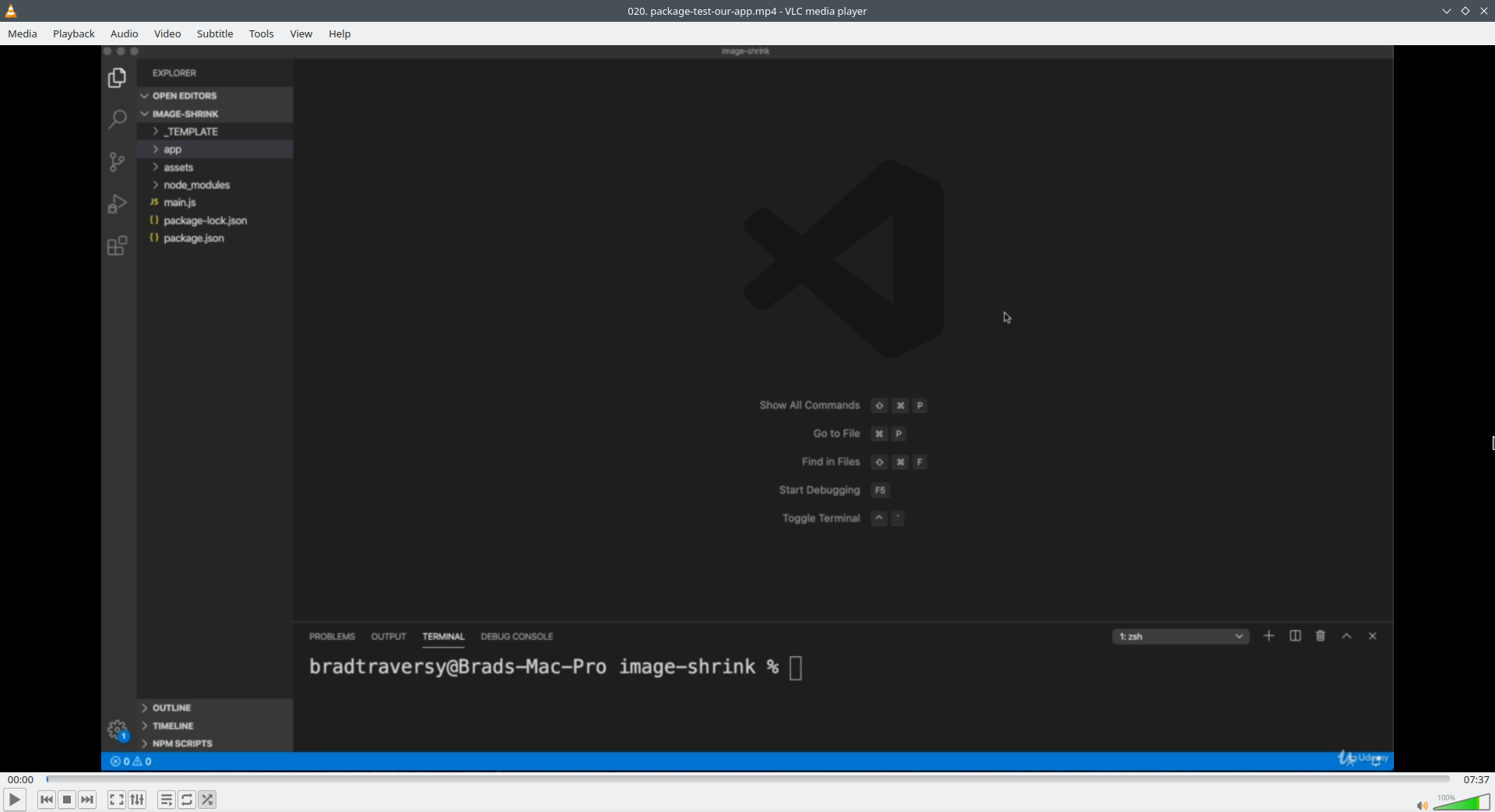Enable random playback in VLC
Viewport: 1495px width, 812px height.
coord(207,800)
